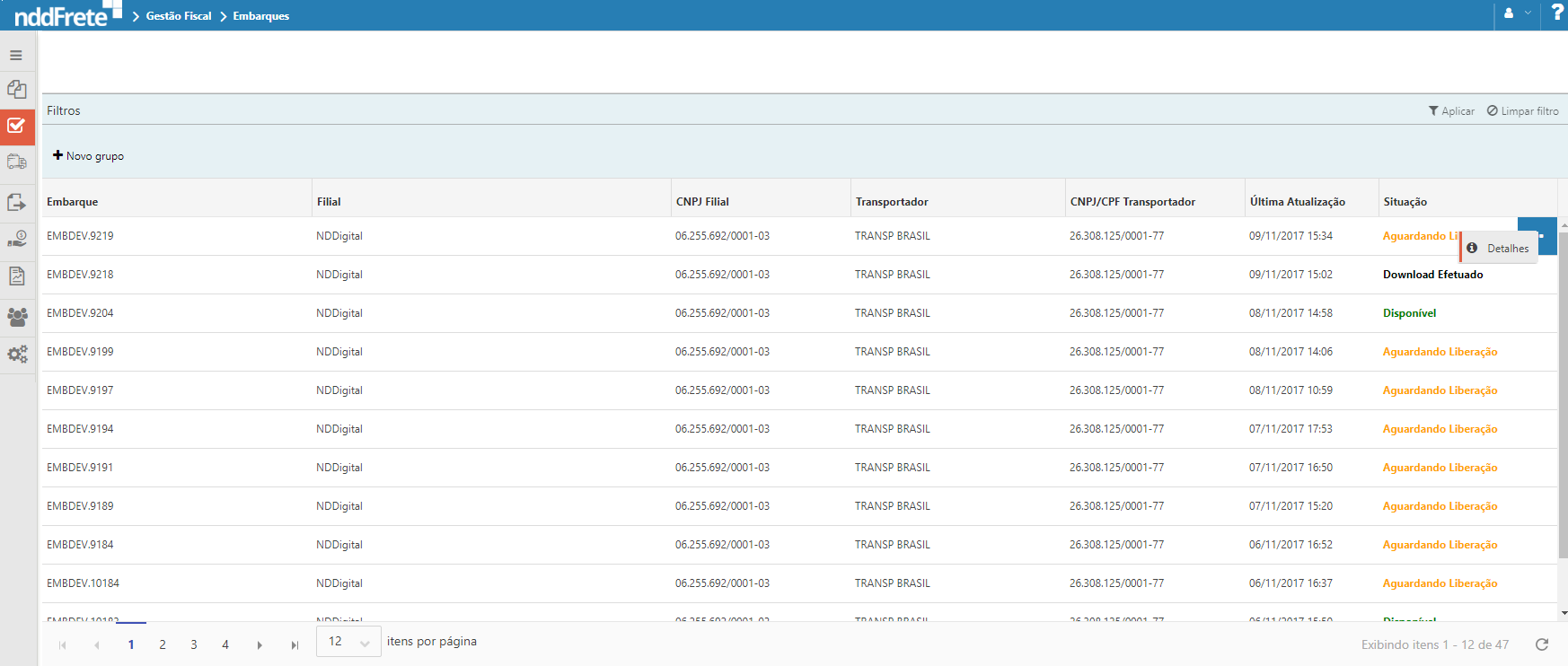1568x666 pixels.
Task: Click the help question mark icon
Action: coord(1556,13)
